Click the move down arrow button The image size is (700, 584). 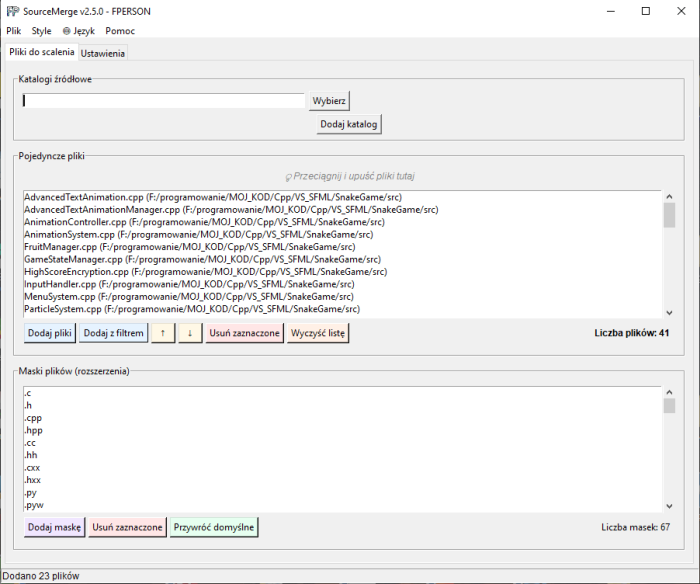click(x=190, y=333)
